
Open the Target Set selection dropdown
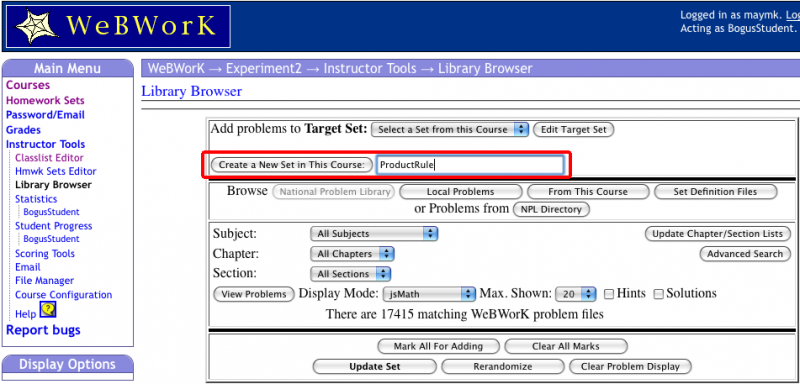click(x=450, y=130)
